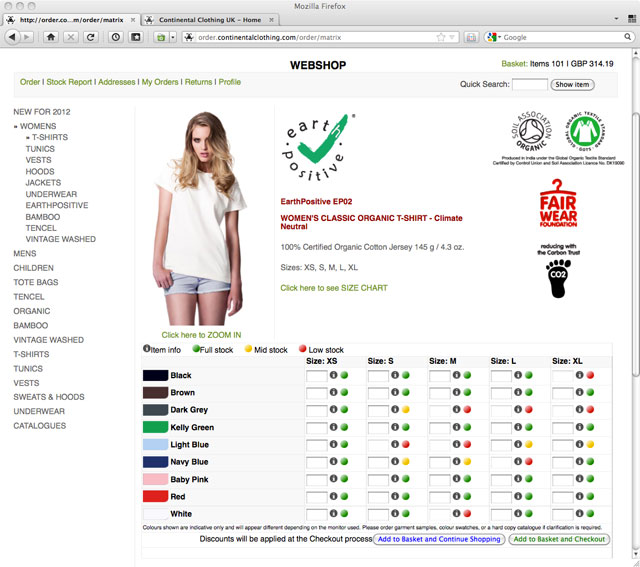The image size is (640, 567).
Task: Open the Stock Report menu link
Action: [x=69, y=82]
